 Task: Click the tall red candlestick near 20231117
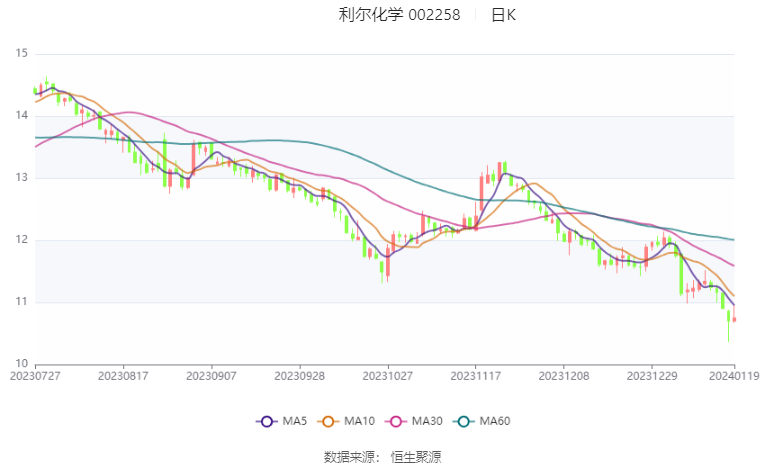pos(481,193)
